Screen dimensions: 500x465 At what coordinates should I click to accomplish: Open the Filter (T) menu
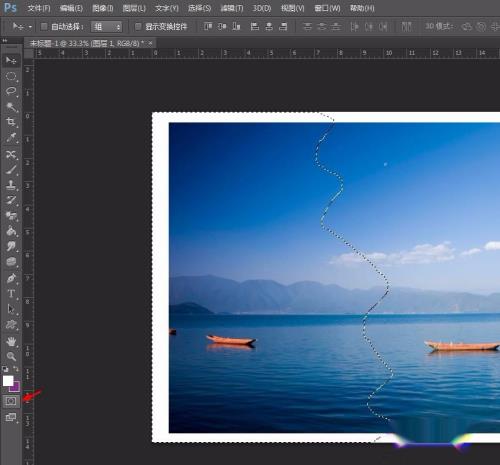point(232,8)
